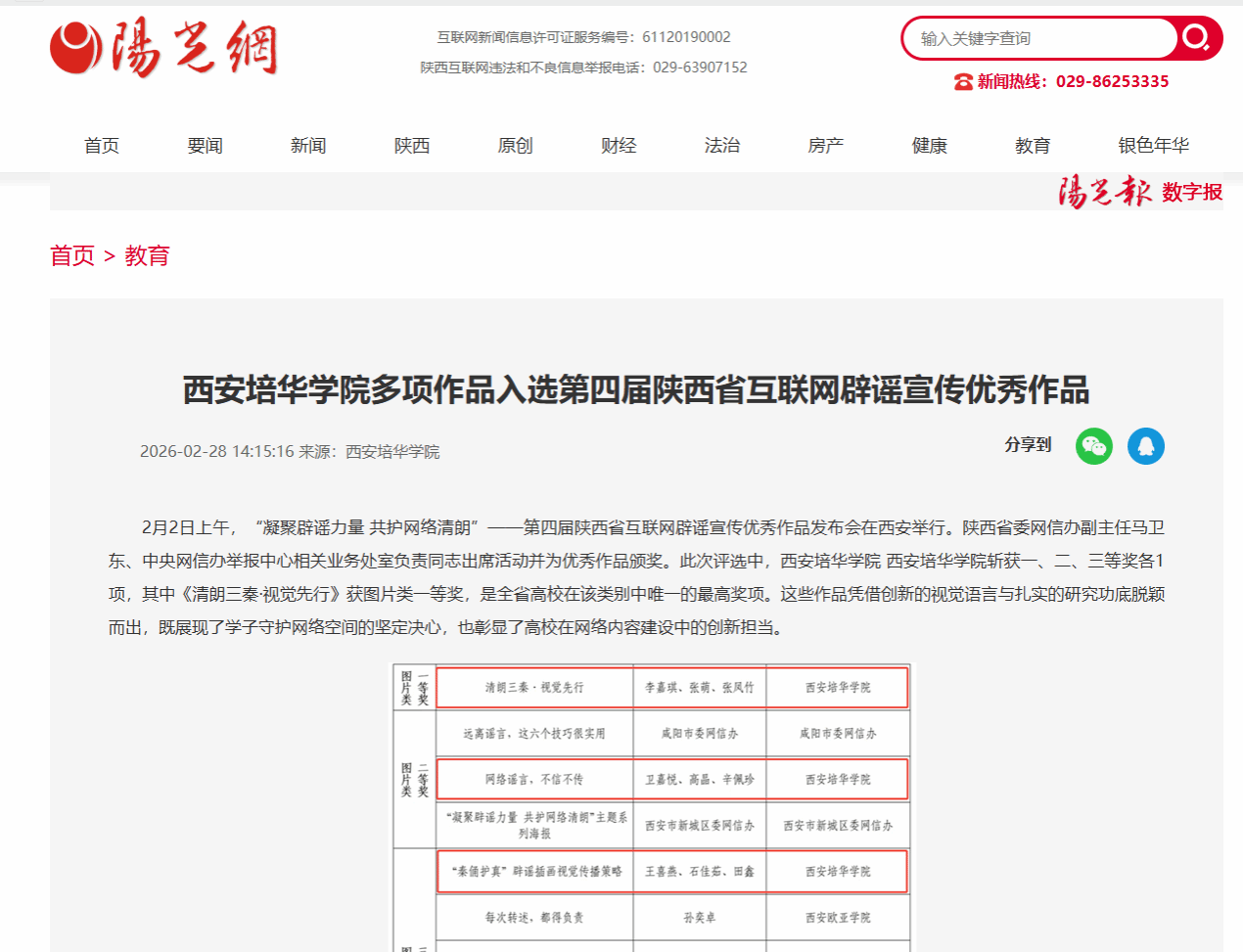The width and height of the screenshot is (1243, 952).
Task: Open the 阳光报 数字报 digital newspaper link
Action: pyautogui.click(x=1140, y=192)
